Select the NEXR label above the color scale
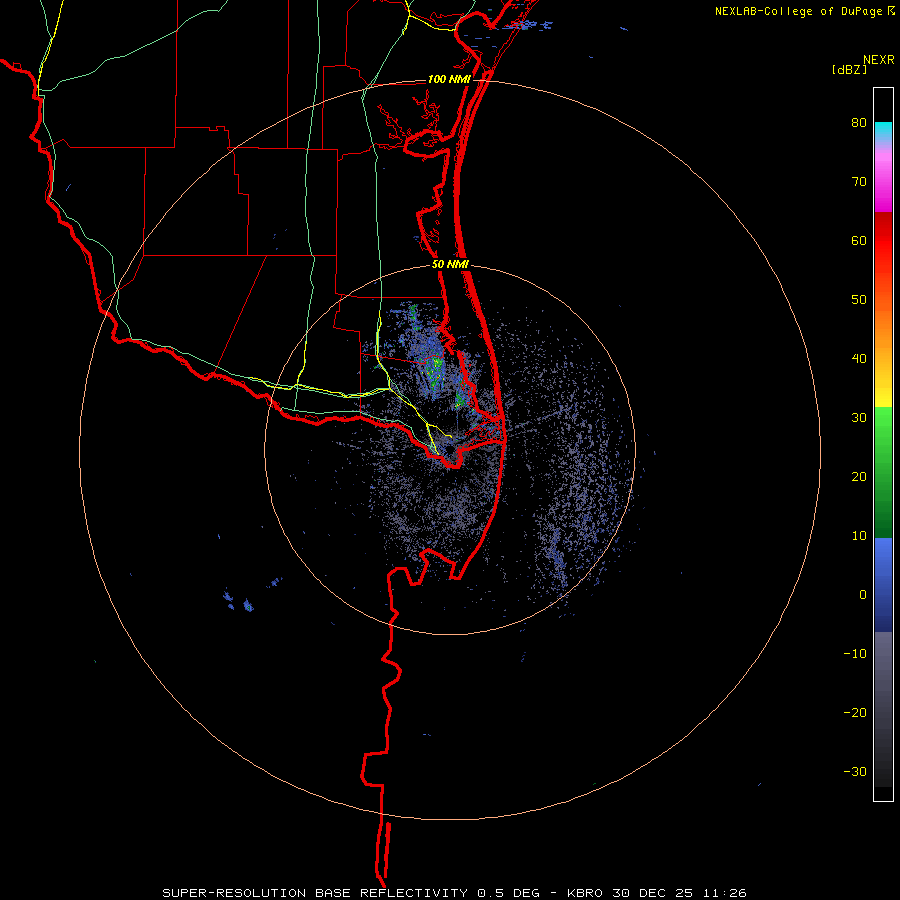Image resolution: width=900 pixels, height=900 pixels. point(878,60)
